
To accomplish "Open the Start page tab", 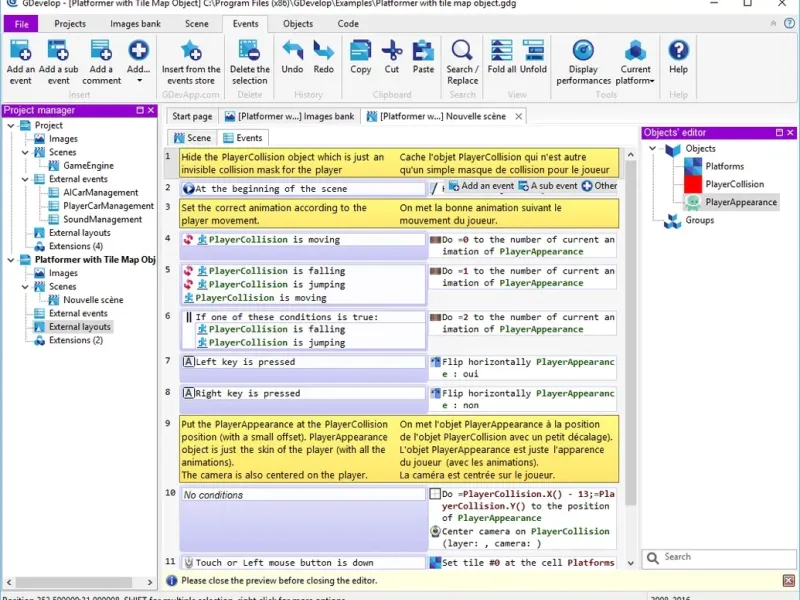I will [x=192, y=116].
